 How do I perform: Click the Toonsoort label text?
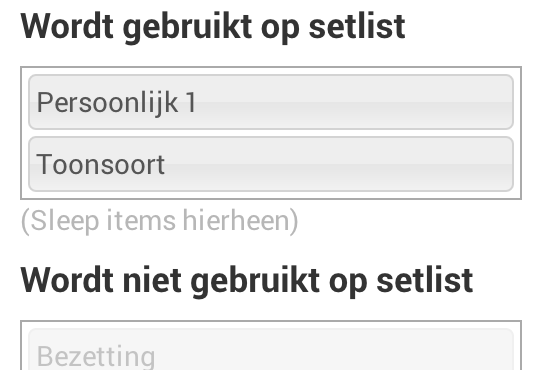(x=101, y=165)
